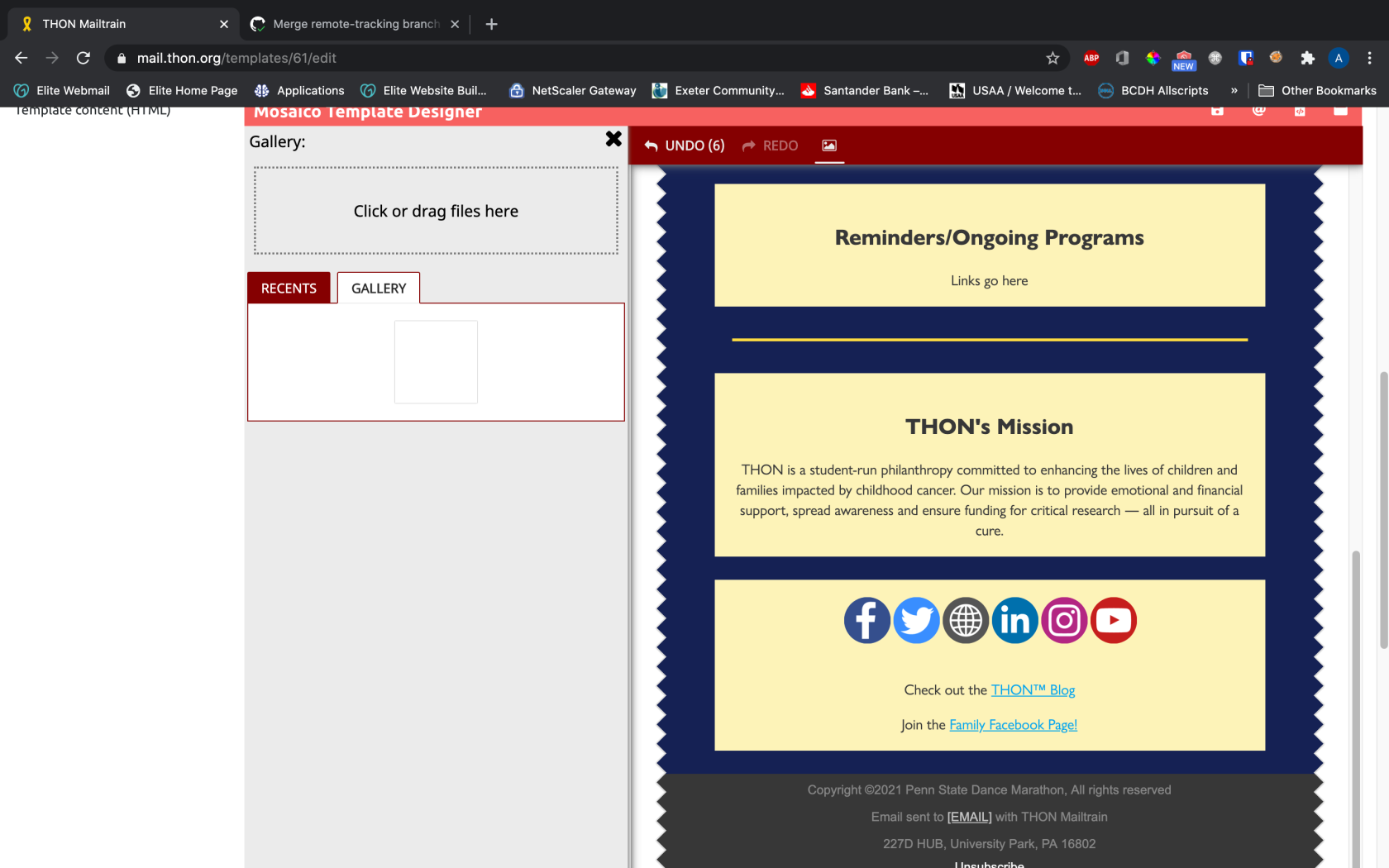Bookmark this page with the star icon
The width and height of the screenshot is (1389, 868).
coord(1052,58)
